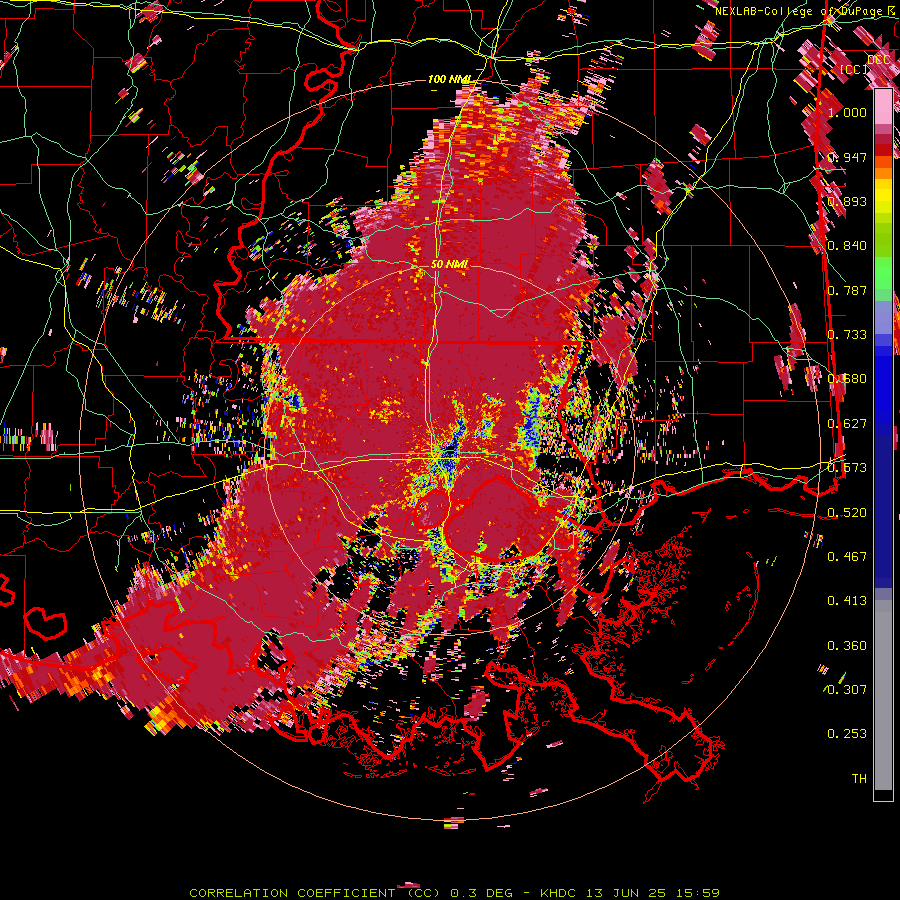Click the 100 NMI range ring label

pos(449,79)
